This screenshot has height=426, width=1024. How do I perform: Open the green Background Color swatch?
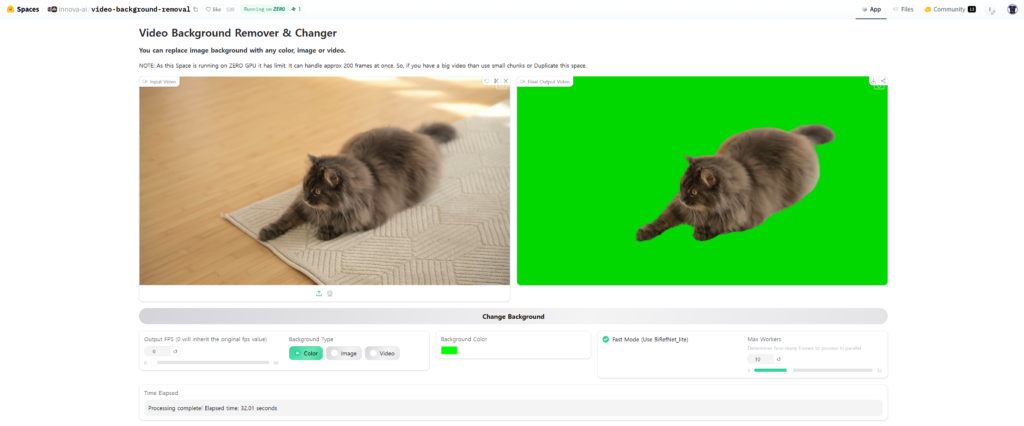449,350
